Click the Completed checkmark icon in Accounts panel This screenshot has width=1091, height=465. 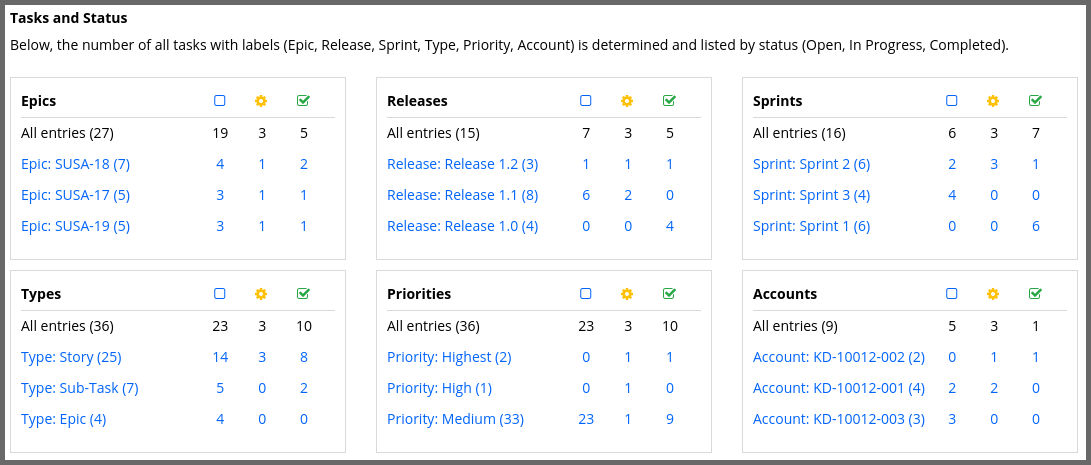[1035, 294]
